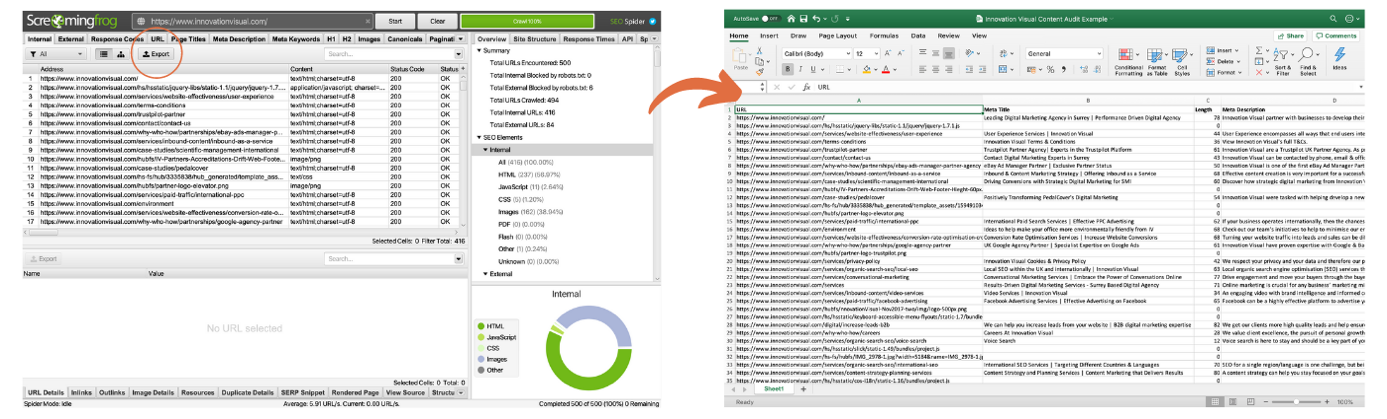Clear the URL bar using the x icon
The height and width of the screenshot is (419, 1387).
[366, 20]
